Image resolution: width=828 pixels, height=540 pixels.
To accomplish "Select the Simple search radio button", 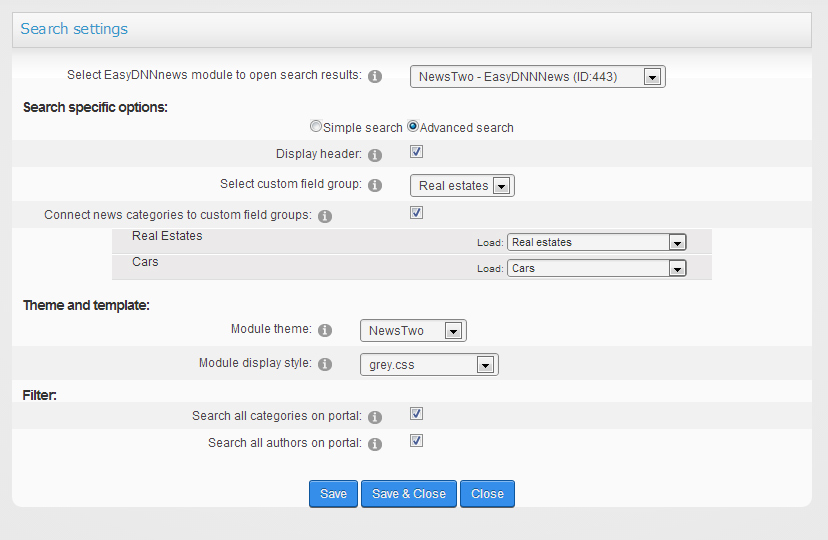I will tap(316, 126).
